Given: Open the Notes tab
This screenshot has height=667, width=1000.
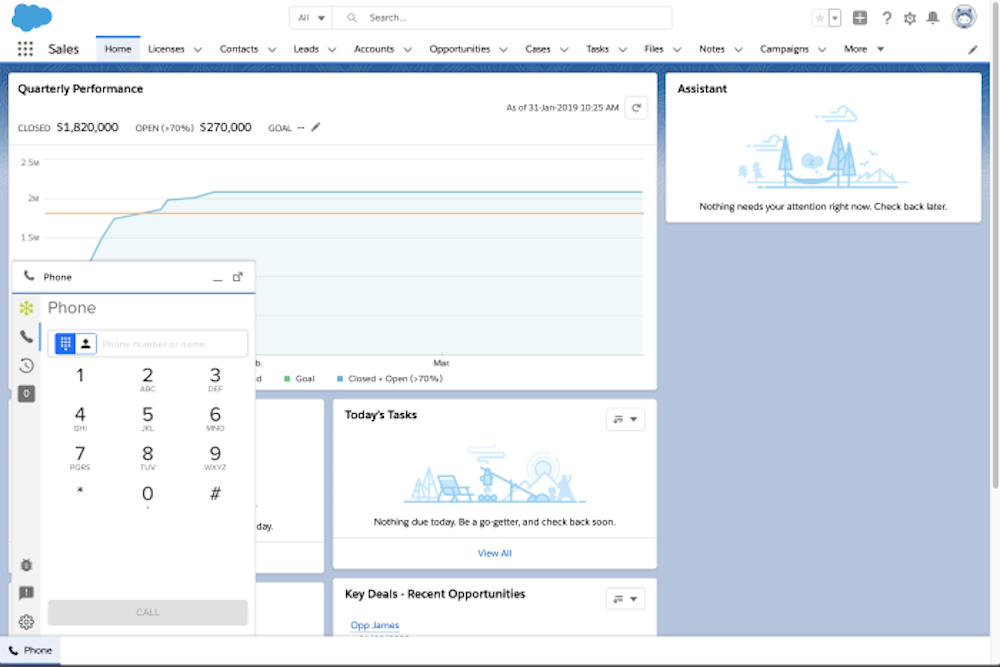Looking at the screenshot, I should coord(711,49).
